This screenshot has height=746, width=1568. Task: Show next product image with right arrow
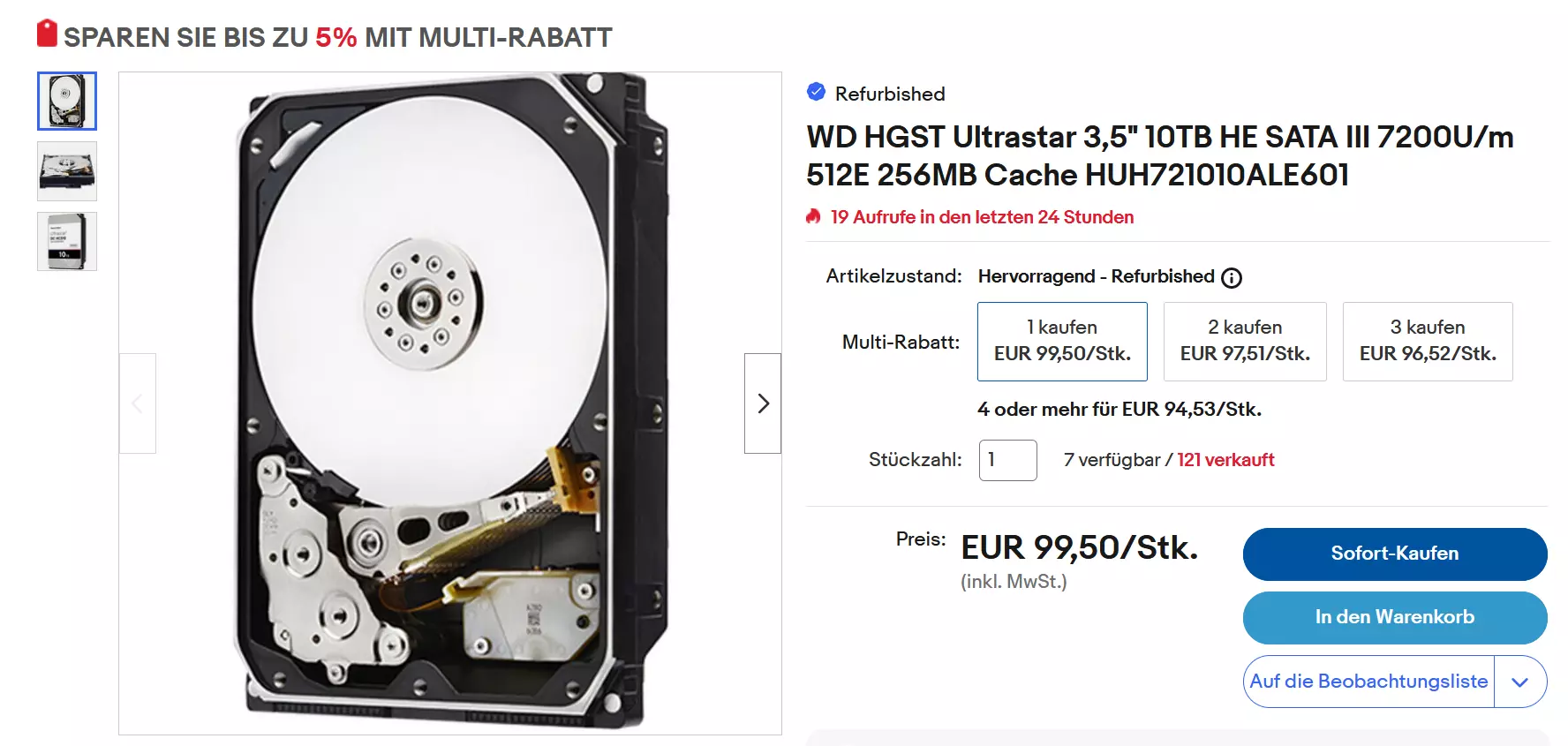point(763,403)
